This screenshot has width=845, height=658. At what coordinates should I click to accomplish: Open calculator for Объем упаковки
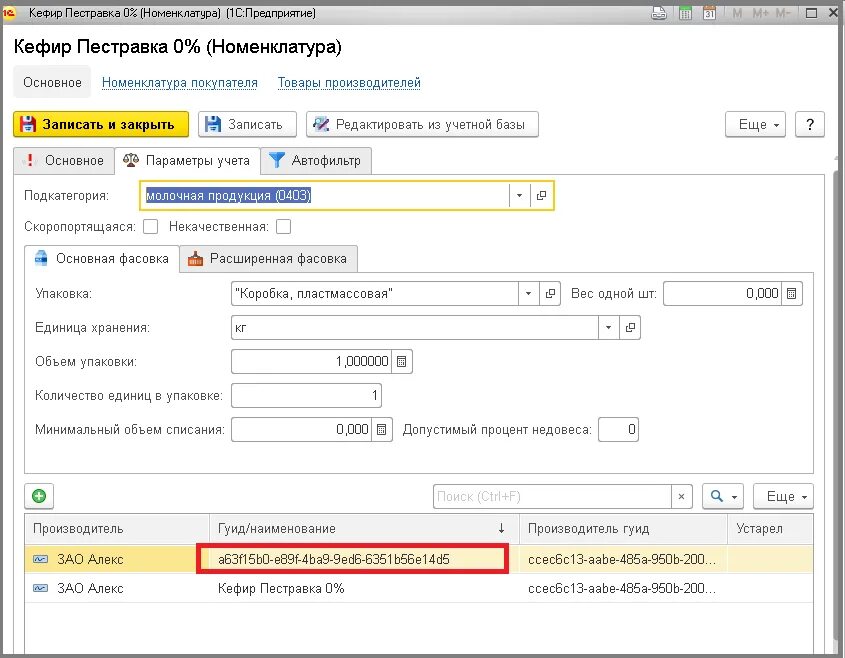[401, 362]
